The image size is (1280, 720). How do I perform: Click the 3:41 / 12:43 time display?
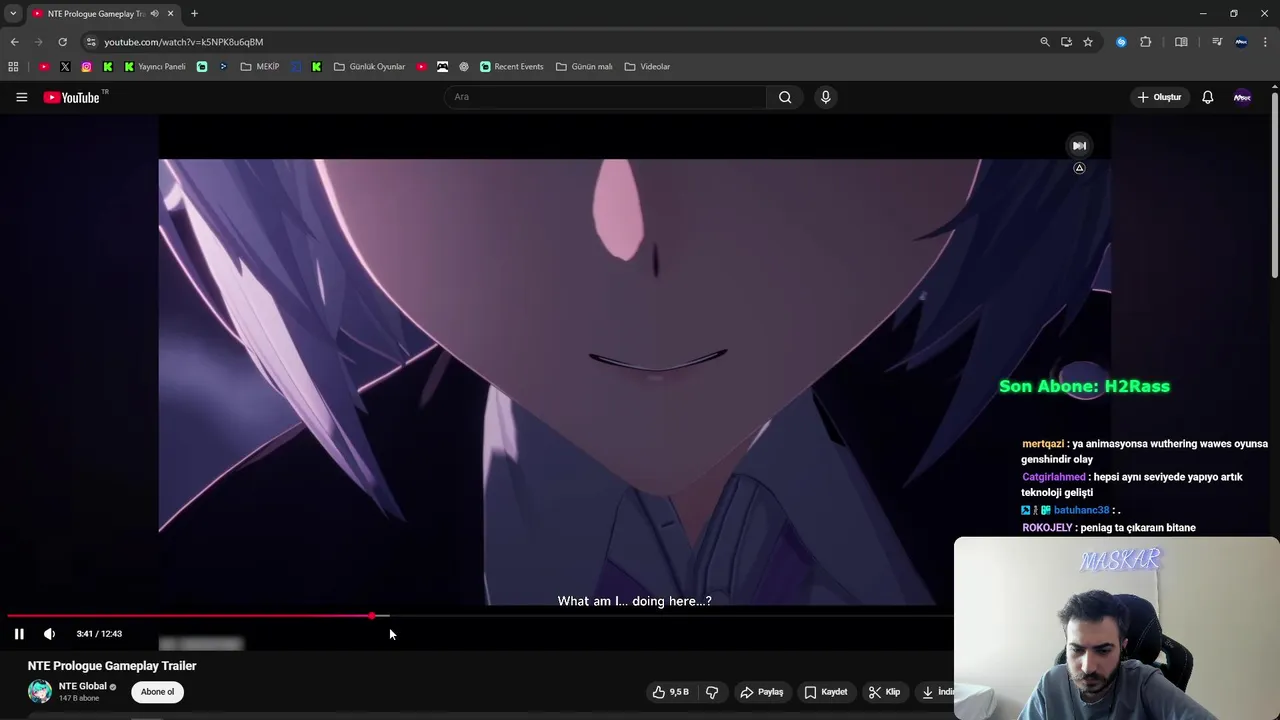99,634
